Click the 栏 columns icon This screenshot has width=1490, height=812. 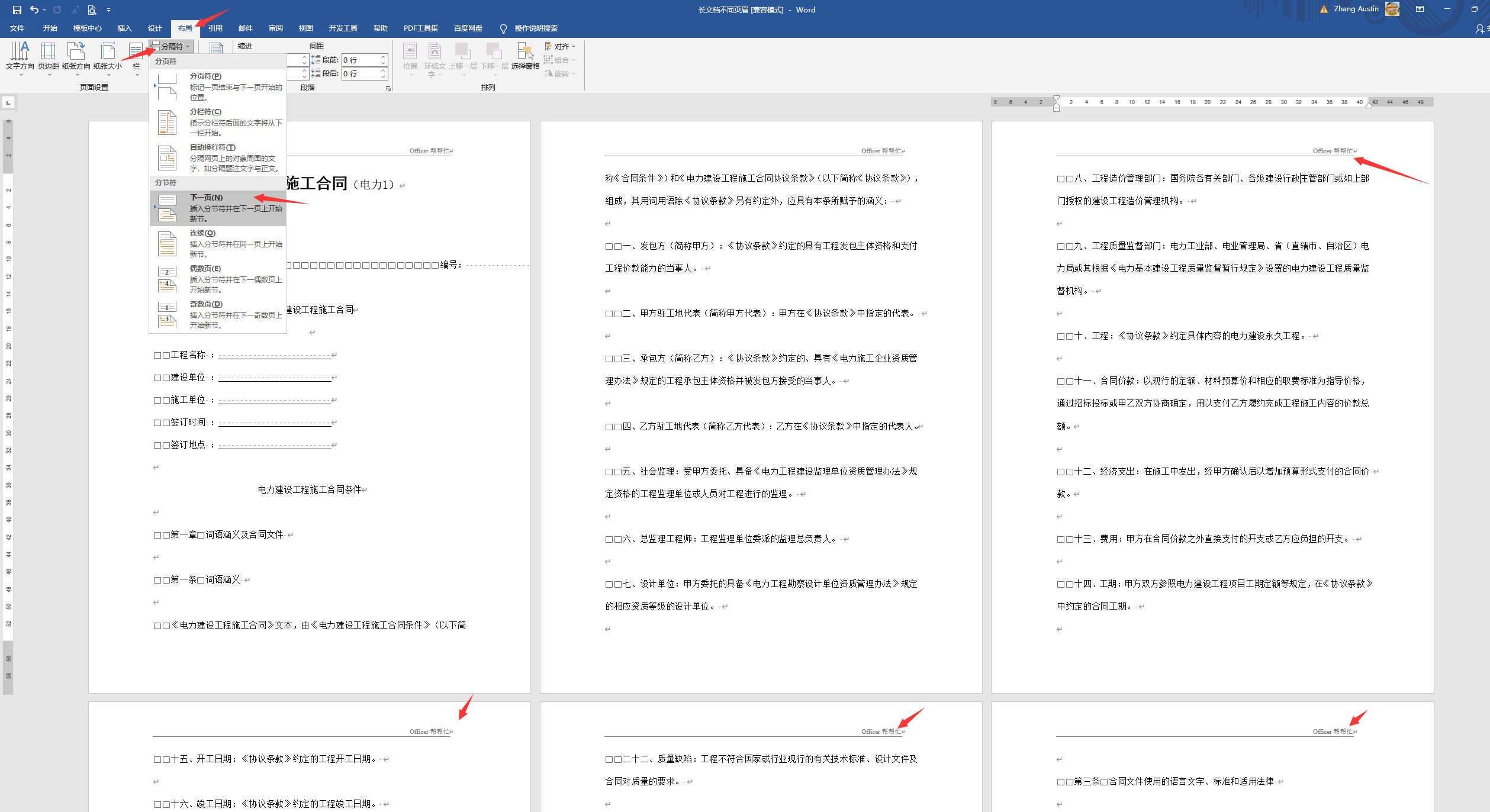(136, 59)
